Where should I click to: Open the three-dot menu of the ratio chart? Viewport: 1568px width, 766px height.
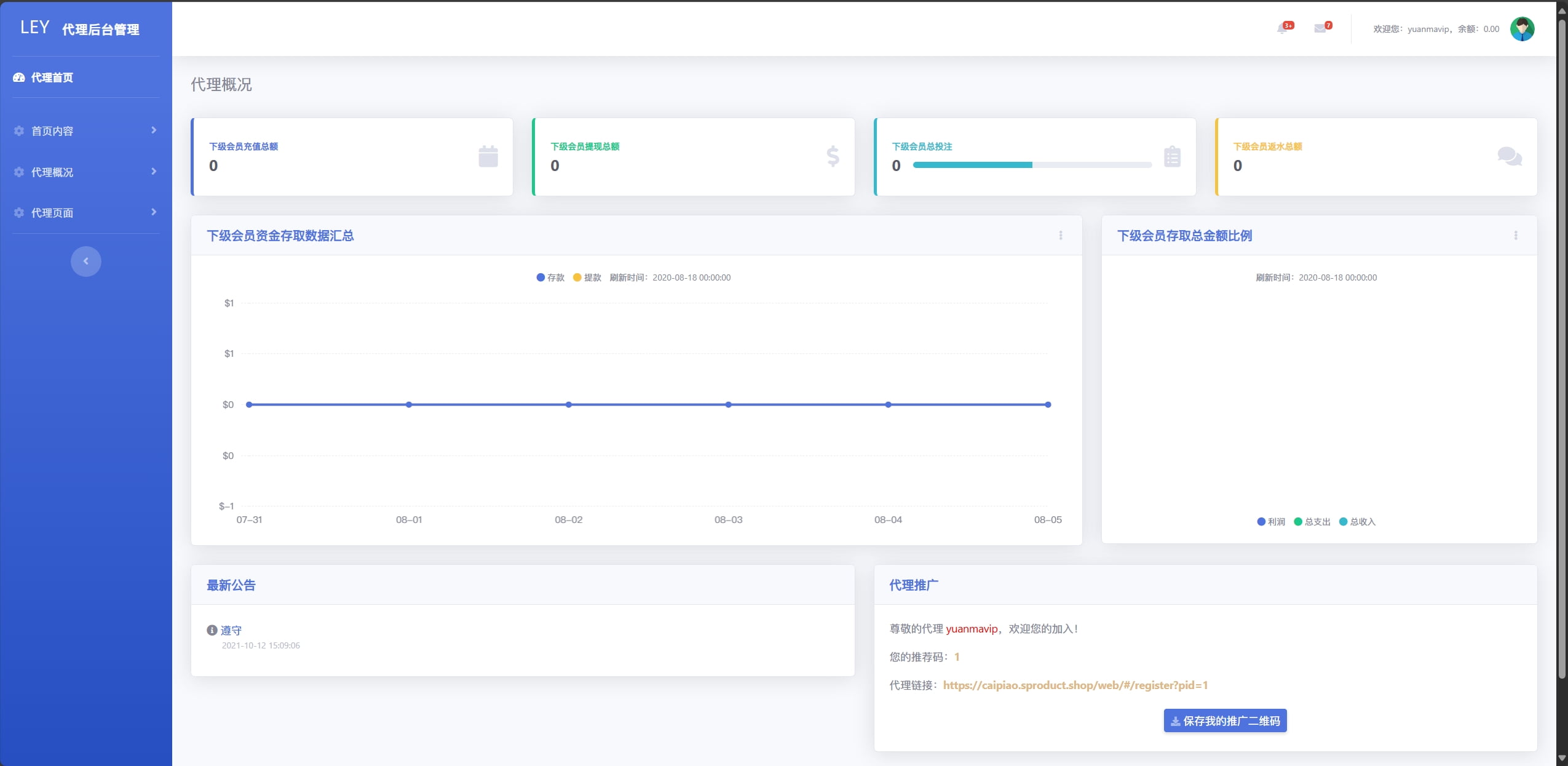coord(1516,235)
